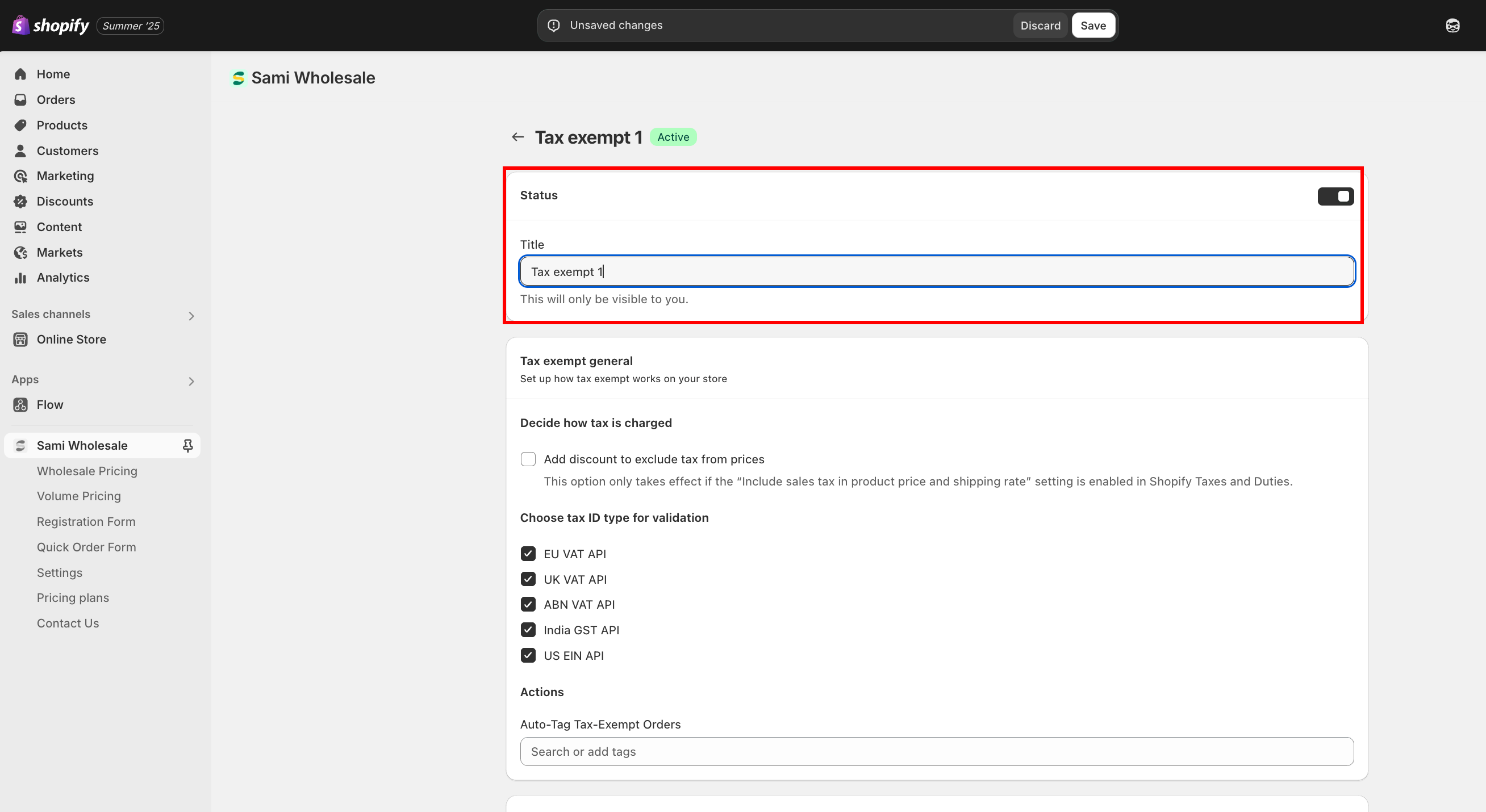This screenshot has height=812, width=1486.
Task: Click the Markets globe icon in sidebar
Action: click(x=20, y=253)
